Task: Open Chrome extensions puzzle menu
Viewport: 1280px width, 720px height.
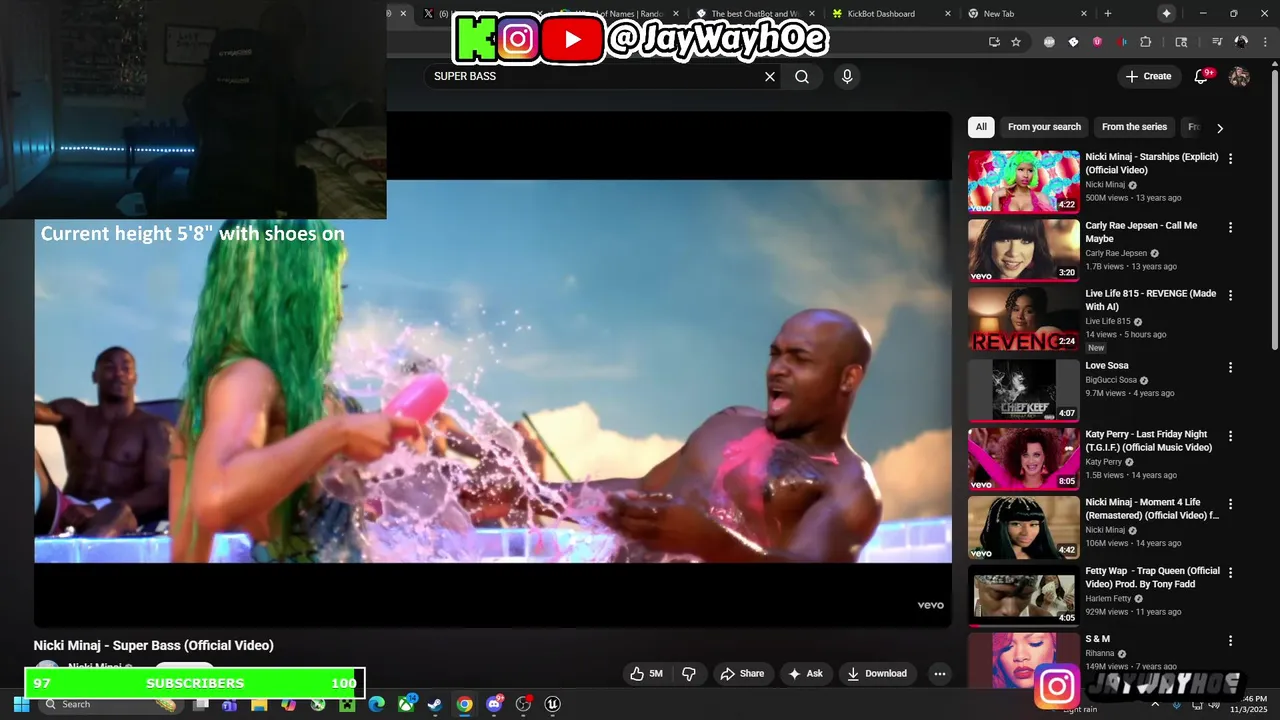Action: coord(1146,42)
